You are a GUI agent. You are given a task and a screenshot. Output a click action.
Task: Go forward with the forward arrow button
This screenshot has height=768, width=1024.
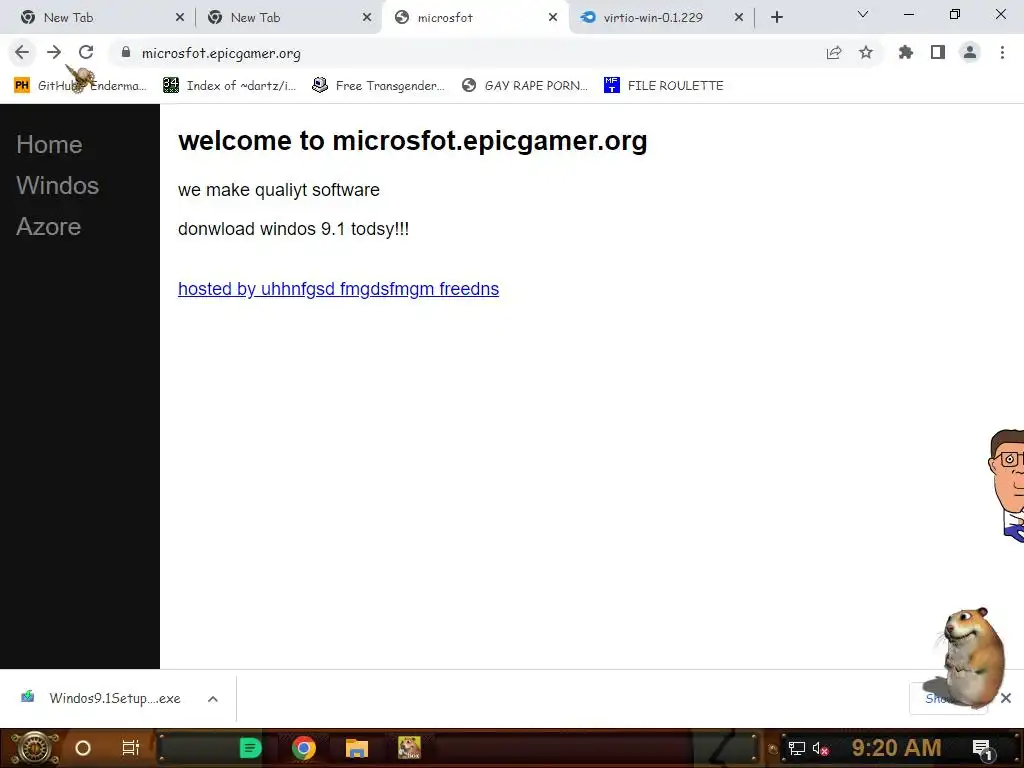pyautogui.click(x=54, y=52)
